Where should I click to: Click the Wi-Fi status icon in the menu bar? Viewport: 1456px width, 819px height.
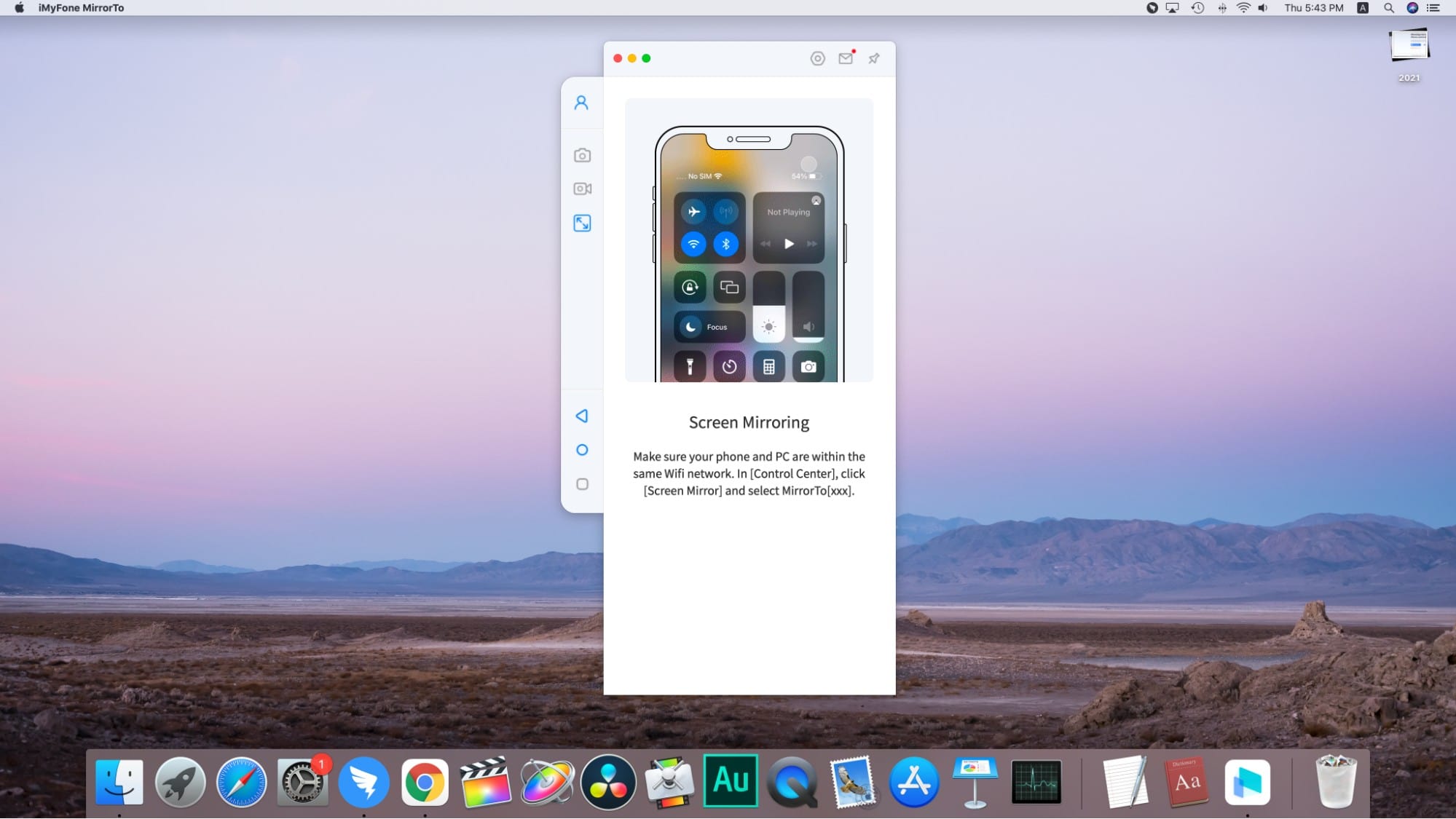[1243, 8]
